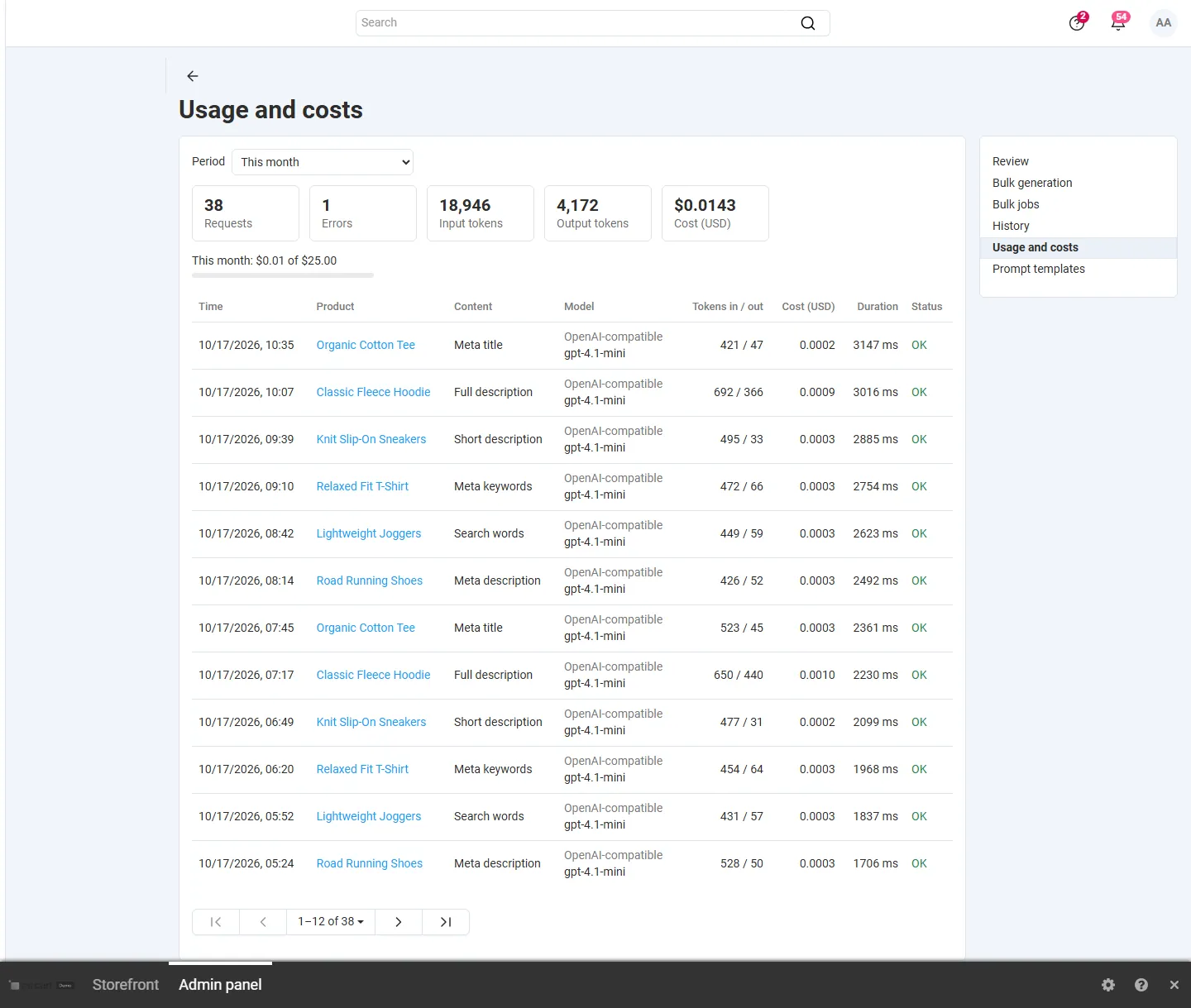Screen dimensions: 1191x1008
Task: Go back using the arrow icon
Action: (193, 76)
